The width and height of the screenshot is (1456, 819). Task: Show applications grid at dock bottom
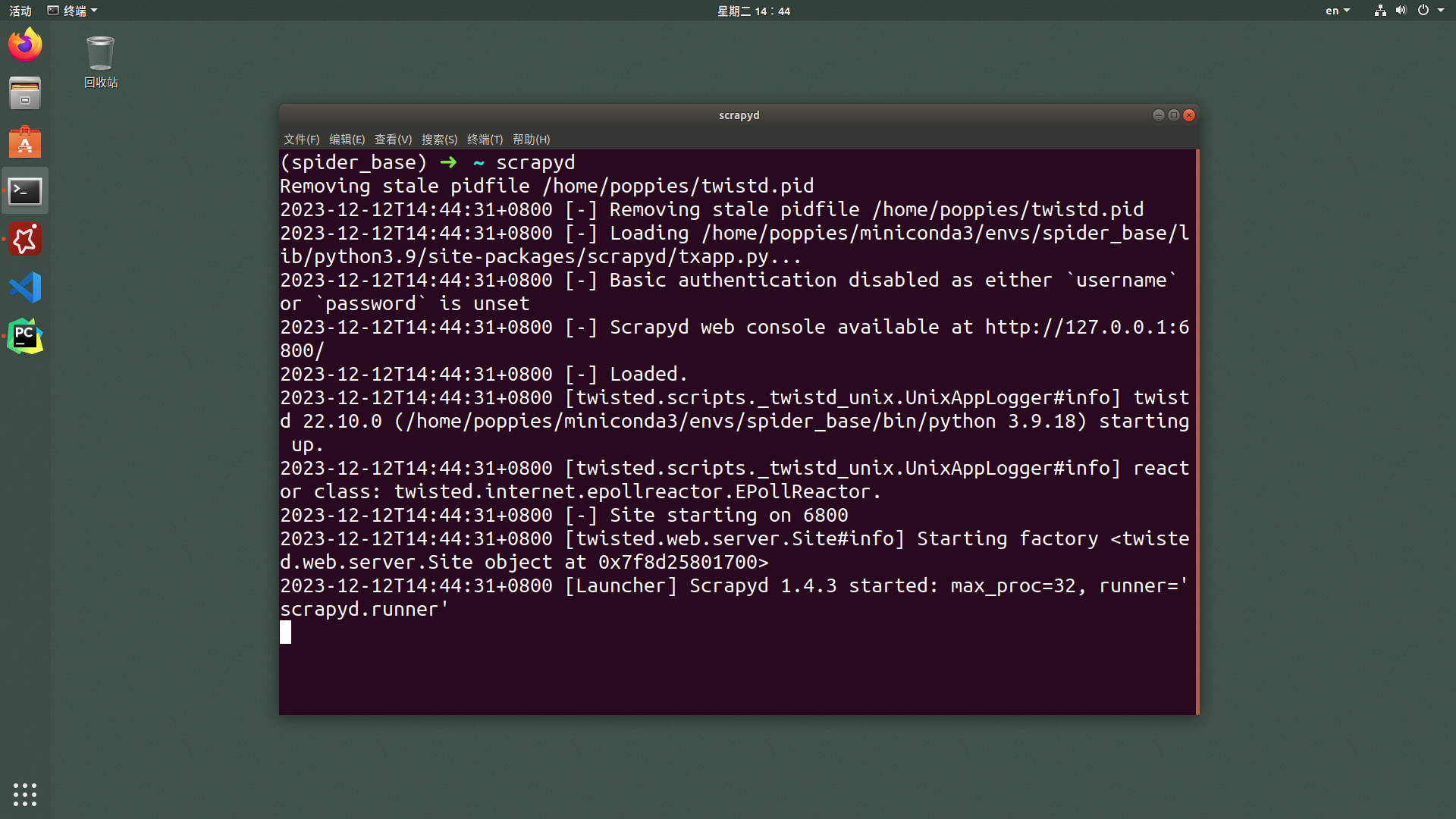click(25, 794)
